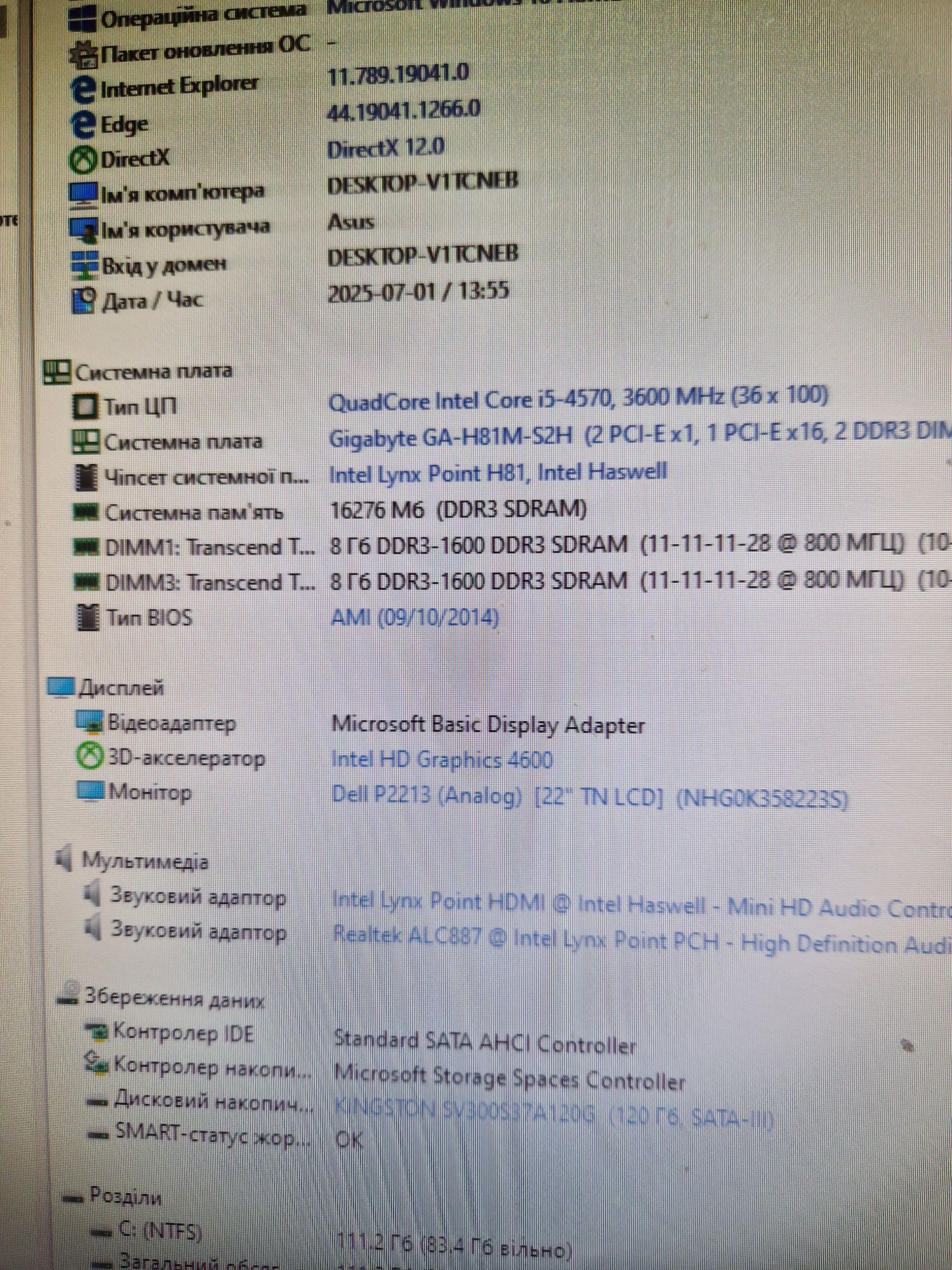
Task: Click the Контролер IDE icon
Action: click(96, 1033)
